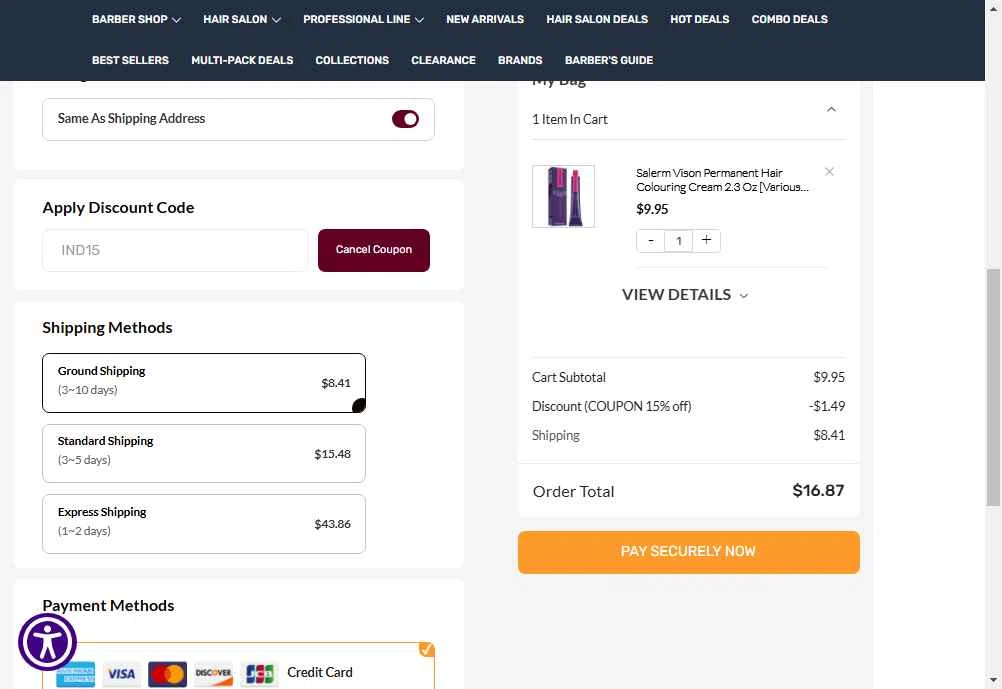Decrease item quantity with minus button
Viewport: 1002px width, 689px height.
coord(651,240)
